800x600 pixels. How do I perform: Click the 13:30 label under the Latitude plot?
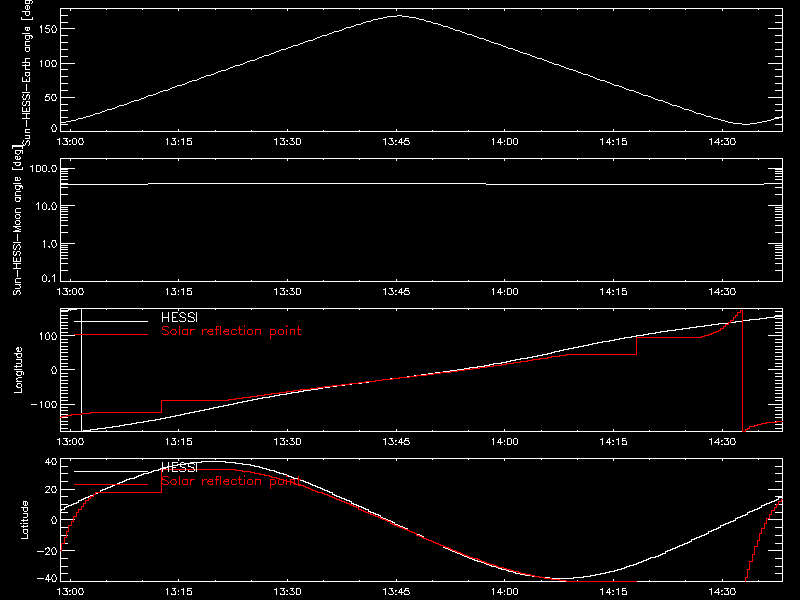(287, 592)
